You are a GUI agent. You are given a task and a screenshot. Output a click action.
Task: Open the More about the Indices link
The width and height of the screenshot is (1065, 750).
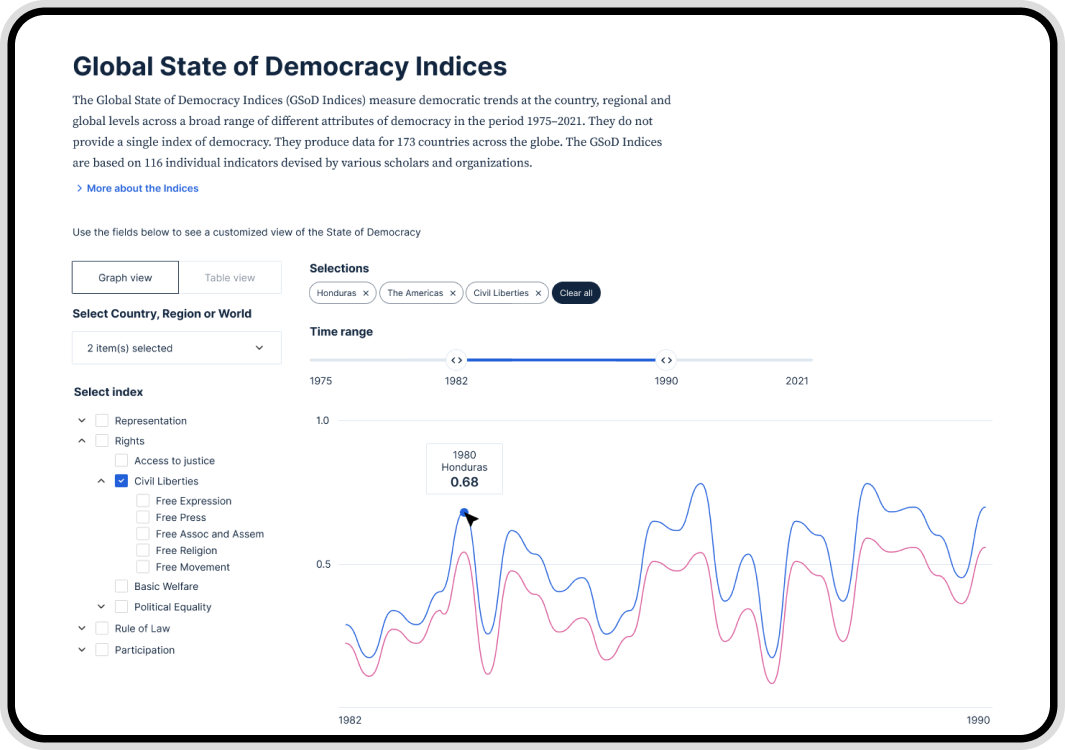[x=143, y=188]
